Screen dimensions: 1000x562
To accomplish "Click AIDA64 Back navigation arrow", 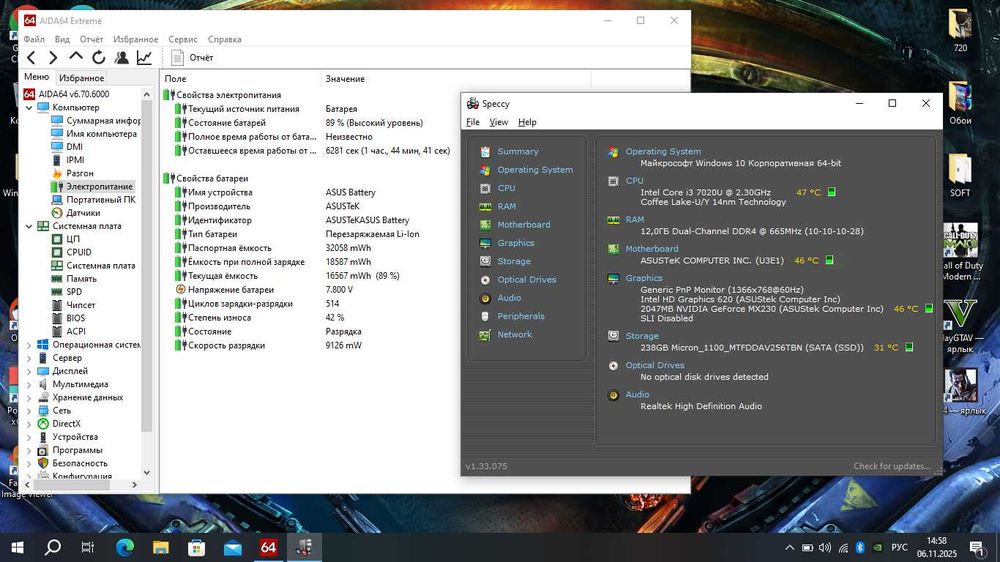I will coord(31,57).
